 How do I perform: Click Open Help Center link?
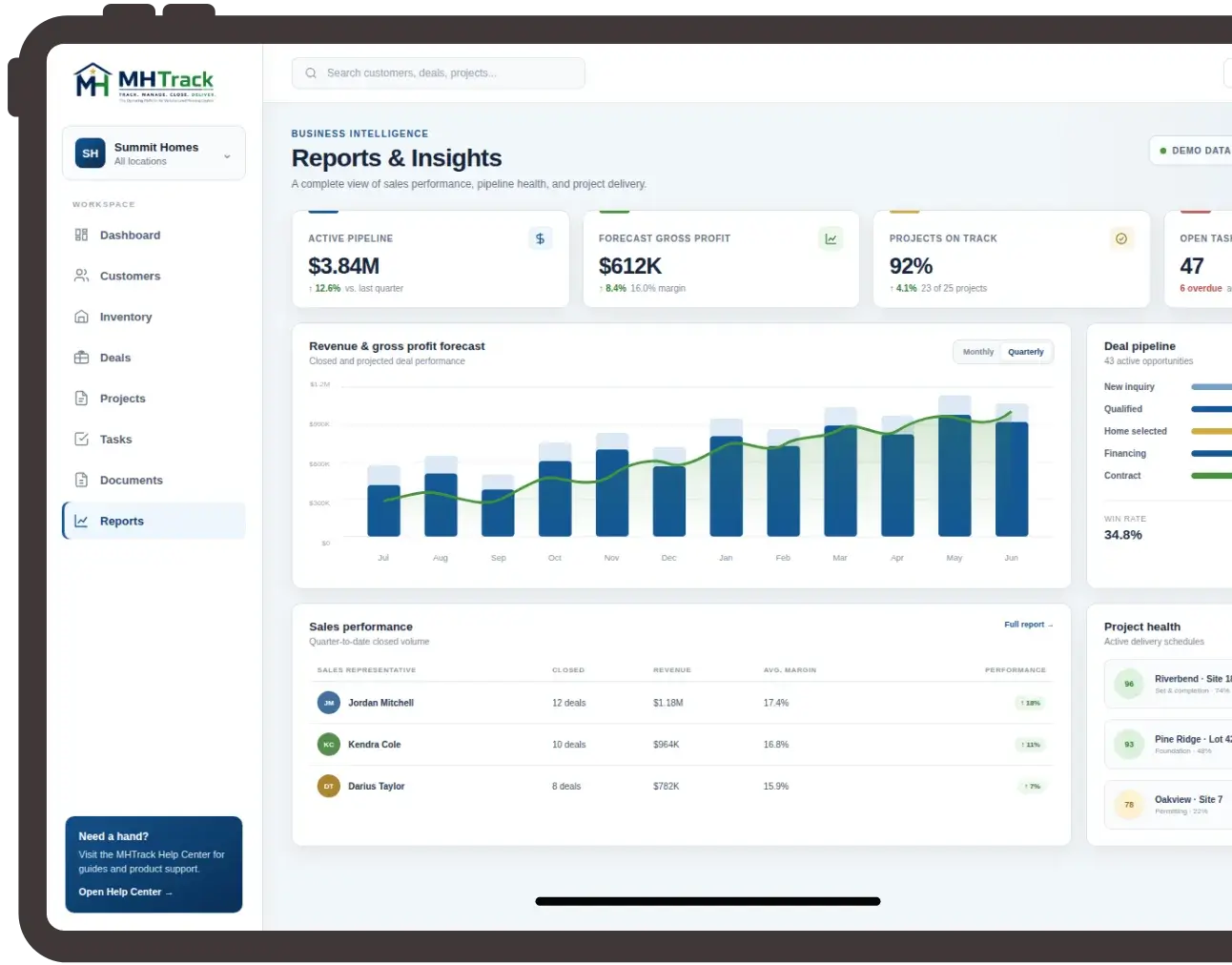pyautogui.click(x=125, y=893)
